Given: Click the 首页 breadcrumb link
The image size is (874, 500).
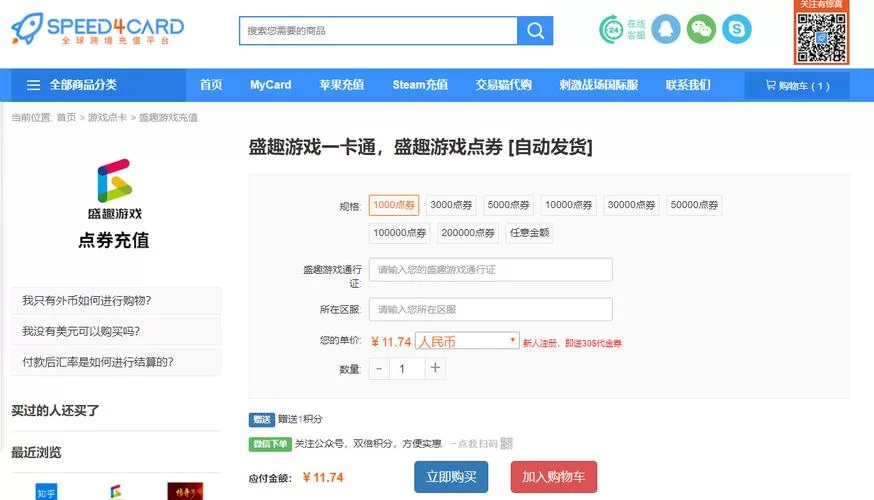Looking at the screenshot, I should [x=66, y=118].
